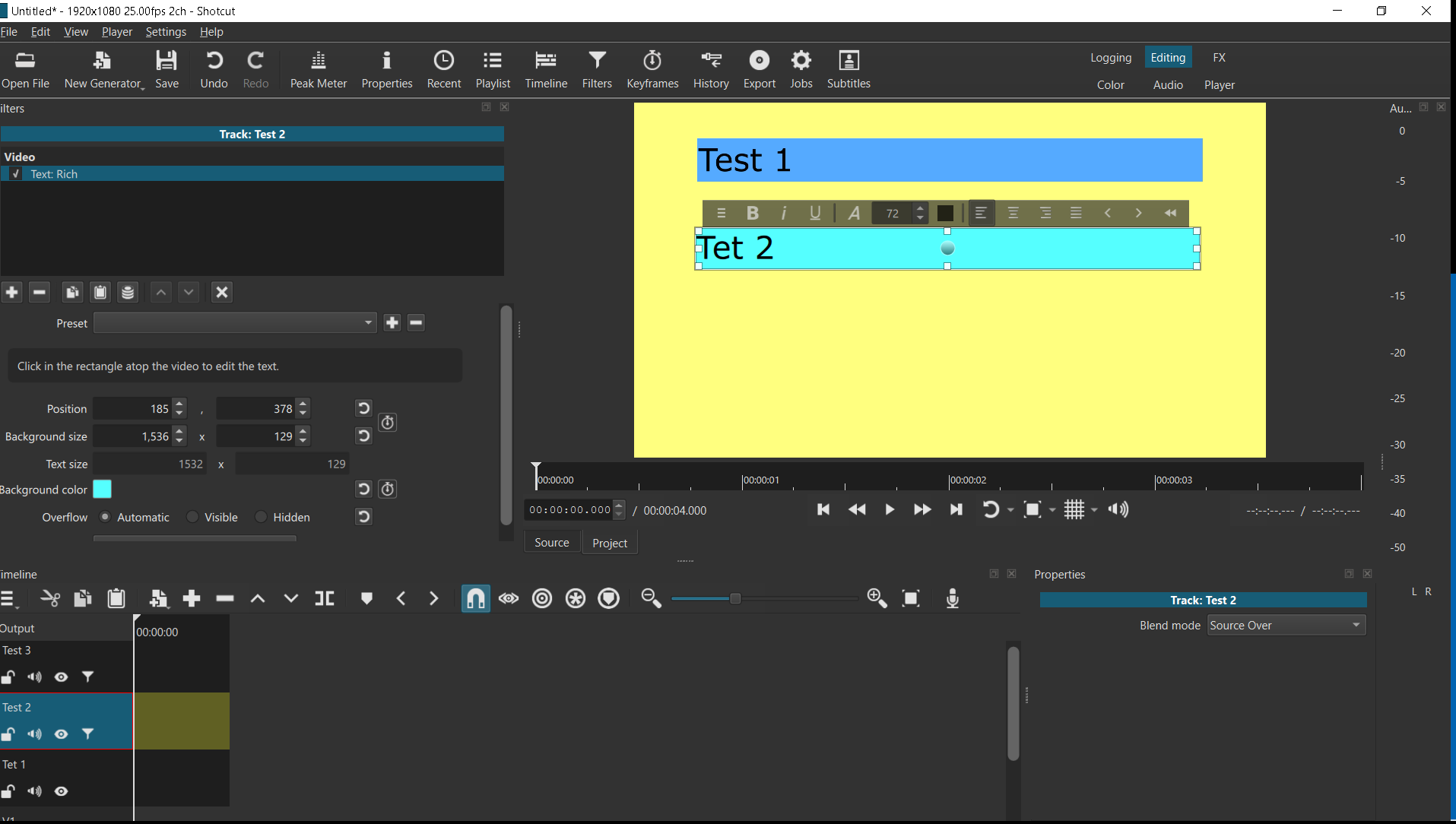The image size is (1456, 824).
Task: Open the Keyframes panel
Action: point(652,69)
